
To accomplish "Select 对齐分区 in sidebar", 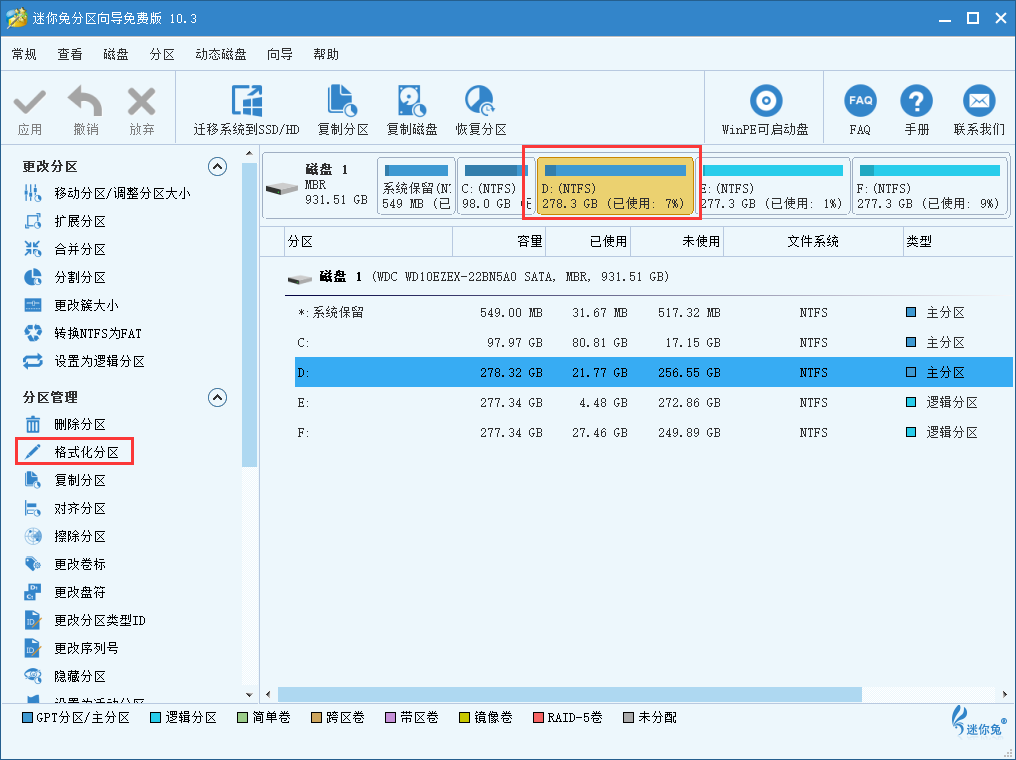I will [65, 509].
